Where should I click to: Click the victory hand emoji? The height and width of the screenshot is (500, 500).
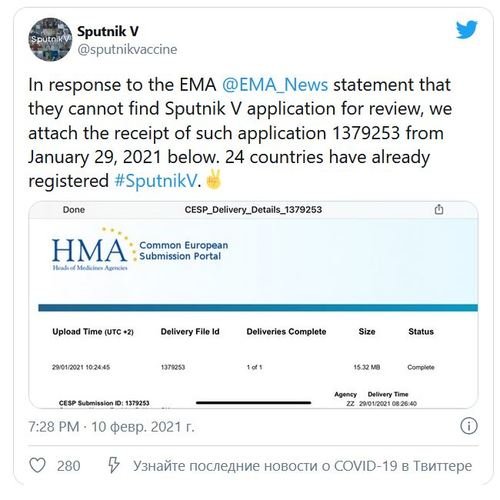click(214, 179)
